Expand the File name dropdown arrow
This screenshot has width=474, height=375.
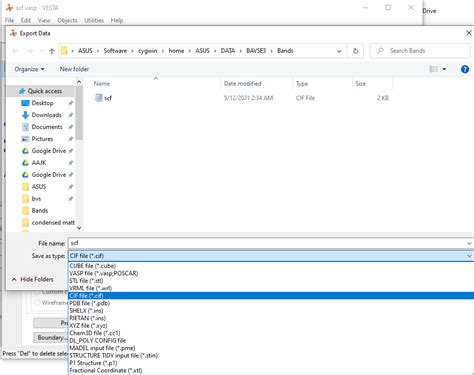(x=469, y=243)
